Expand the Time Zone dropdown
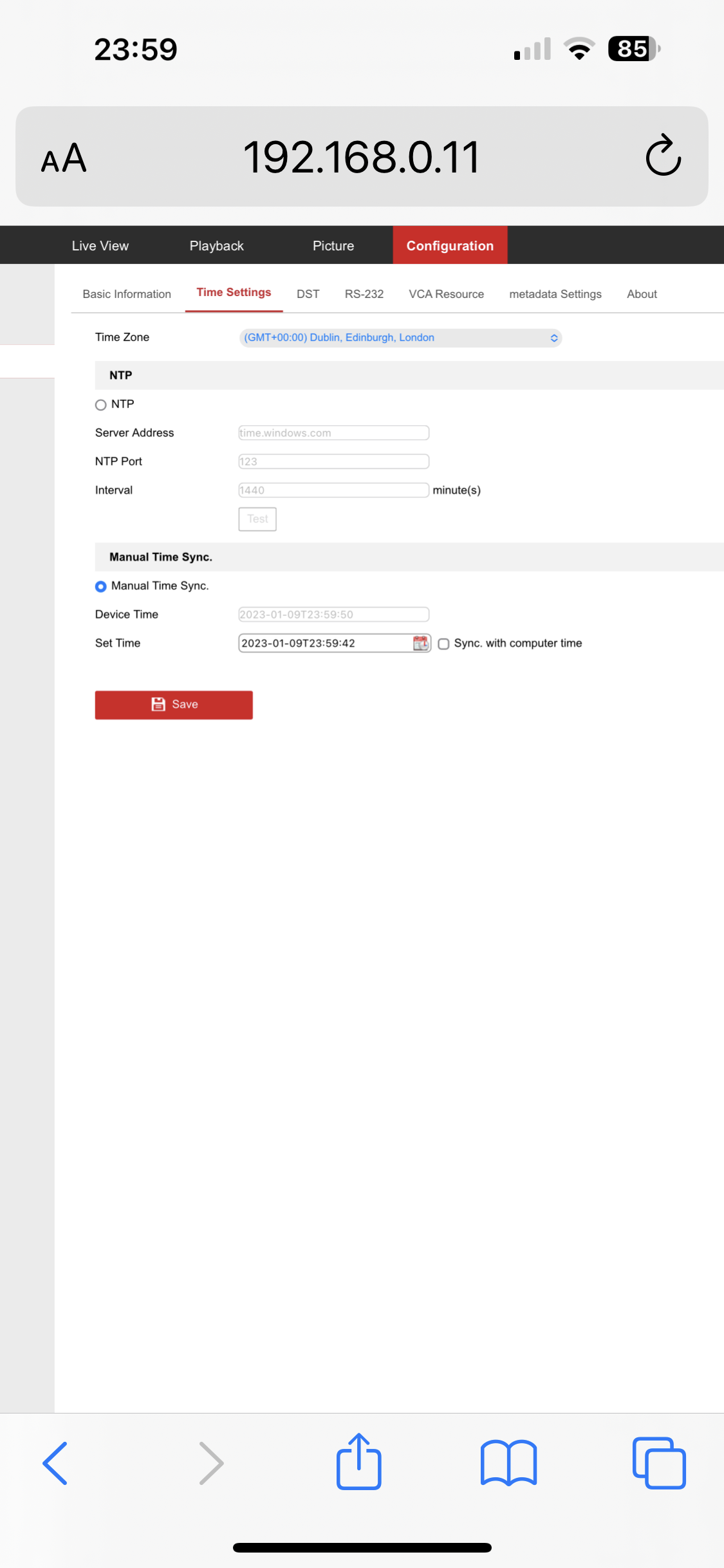 (400, 338)
